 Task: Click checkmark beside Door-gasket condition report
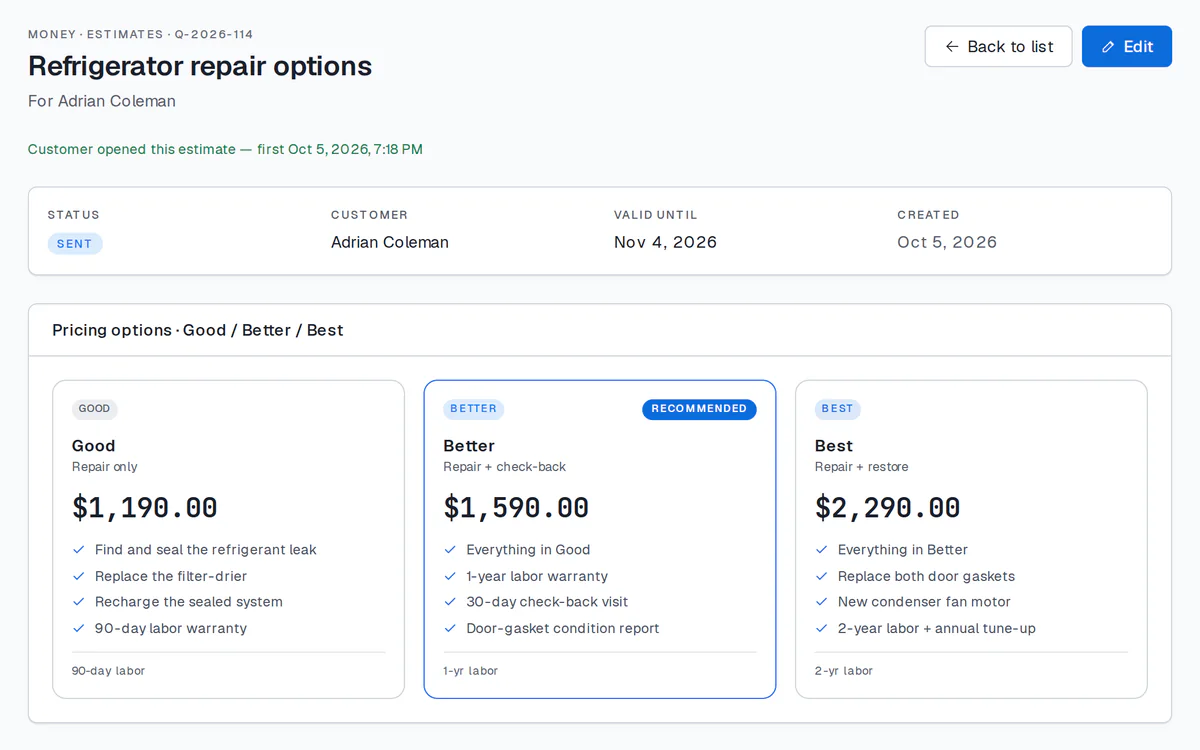(450, 629)
